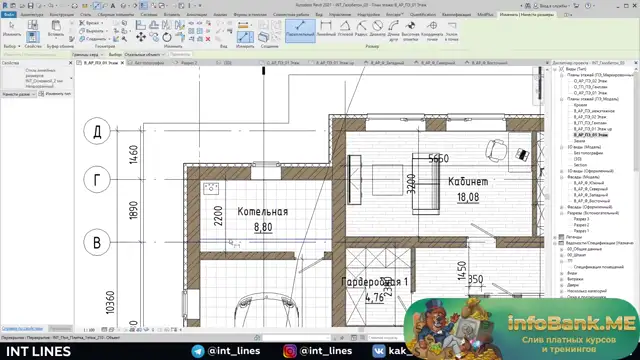
Task: Activate the Высотная отметка spot elevation tool
Action: pos(411,31)
